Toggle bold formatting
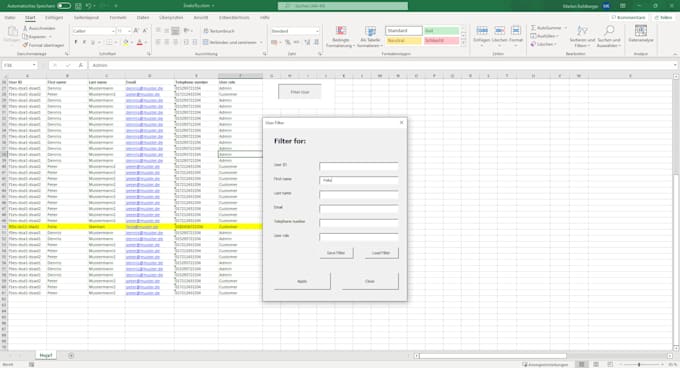680x368 pixels. [x=76, y=42]
